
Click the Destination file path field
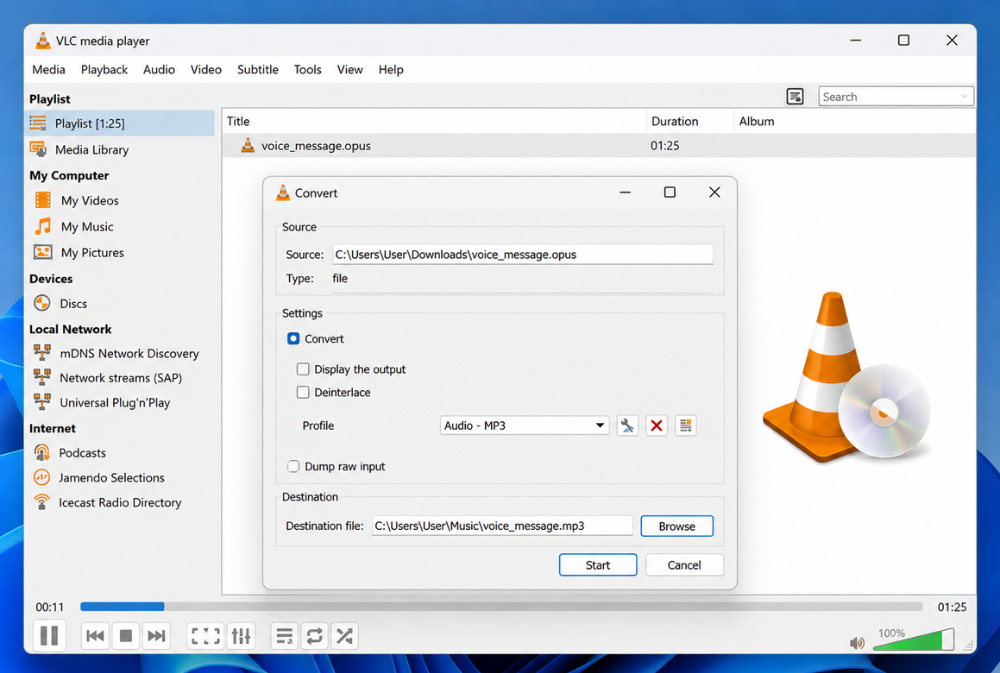(502, 526)
